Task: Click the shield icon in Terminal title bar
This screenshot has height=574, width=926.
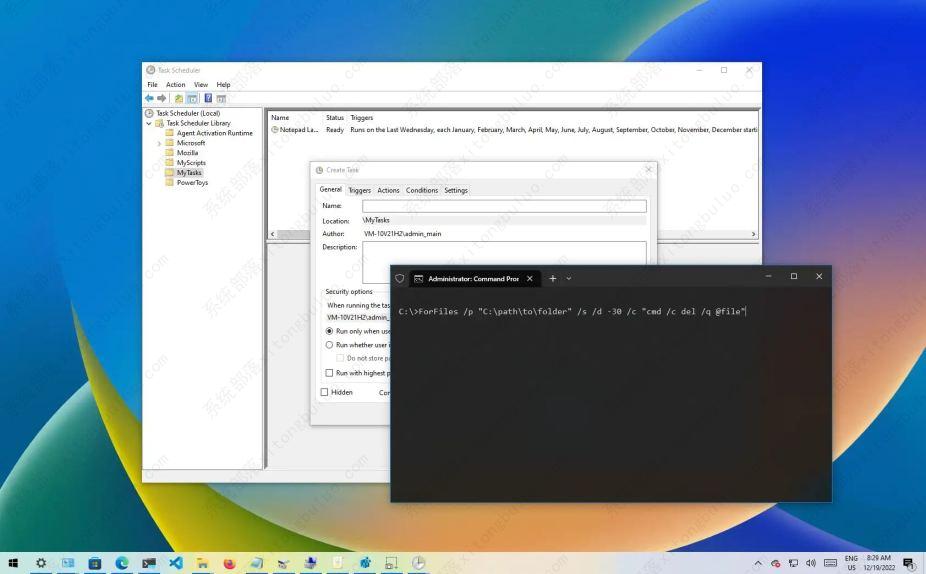Action: [x=400, y=279]
